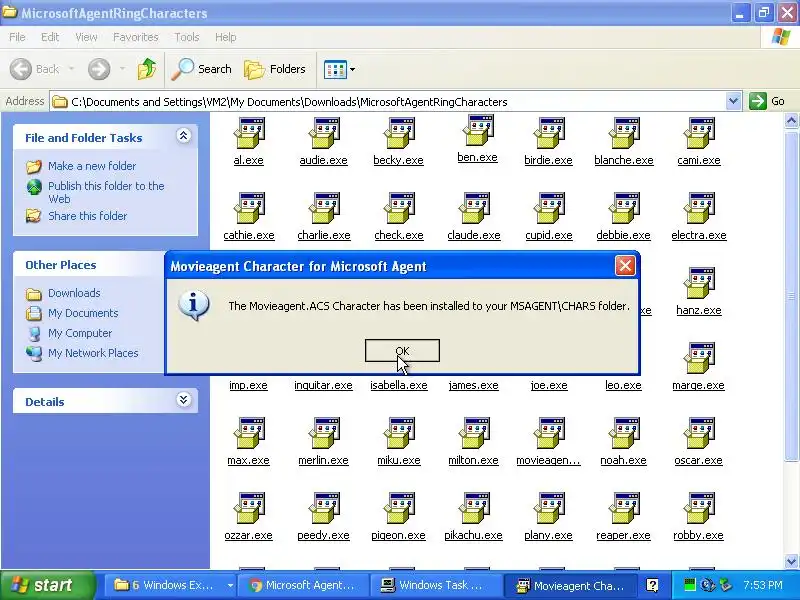
Task: Open the Windows Start menu
Action: 47,585
